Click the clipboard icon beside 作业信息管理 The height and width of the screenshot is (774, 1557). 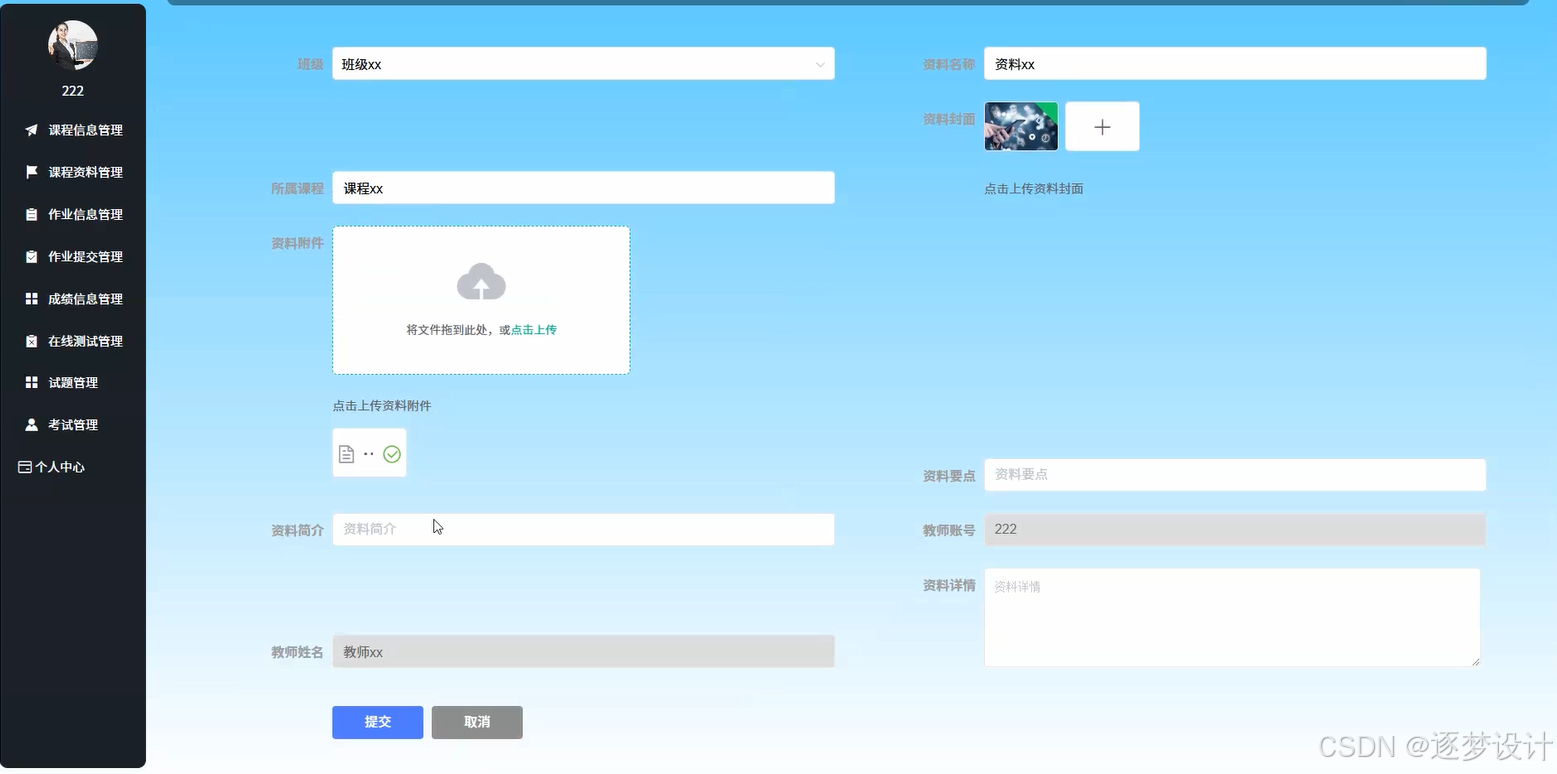[x=31, y=214]
